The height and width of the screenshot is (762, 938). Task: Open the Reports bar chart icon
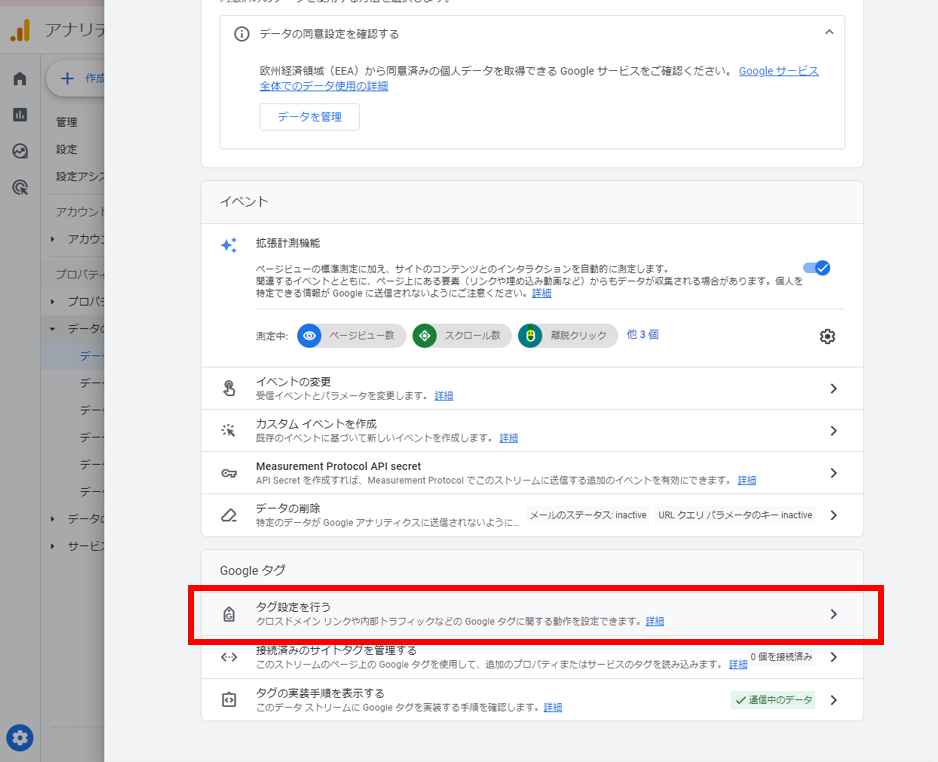[20, 114]
